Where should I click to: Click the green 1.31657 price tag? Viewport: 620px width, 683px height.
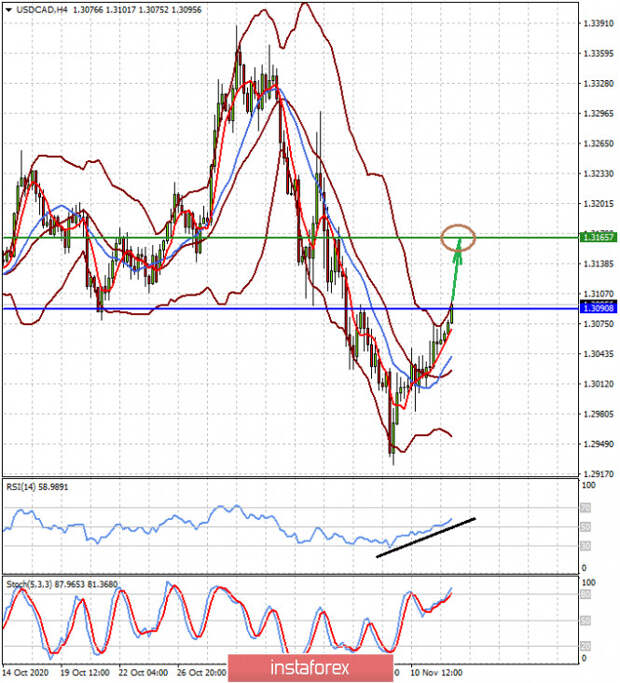[598, 237]
